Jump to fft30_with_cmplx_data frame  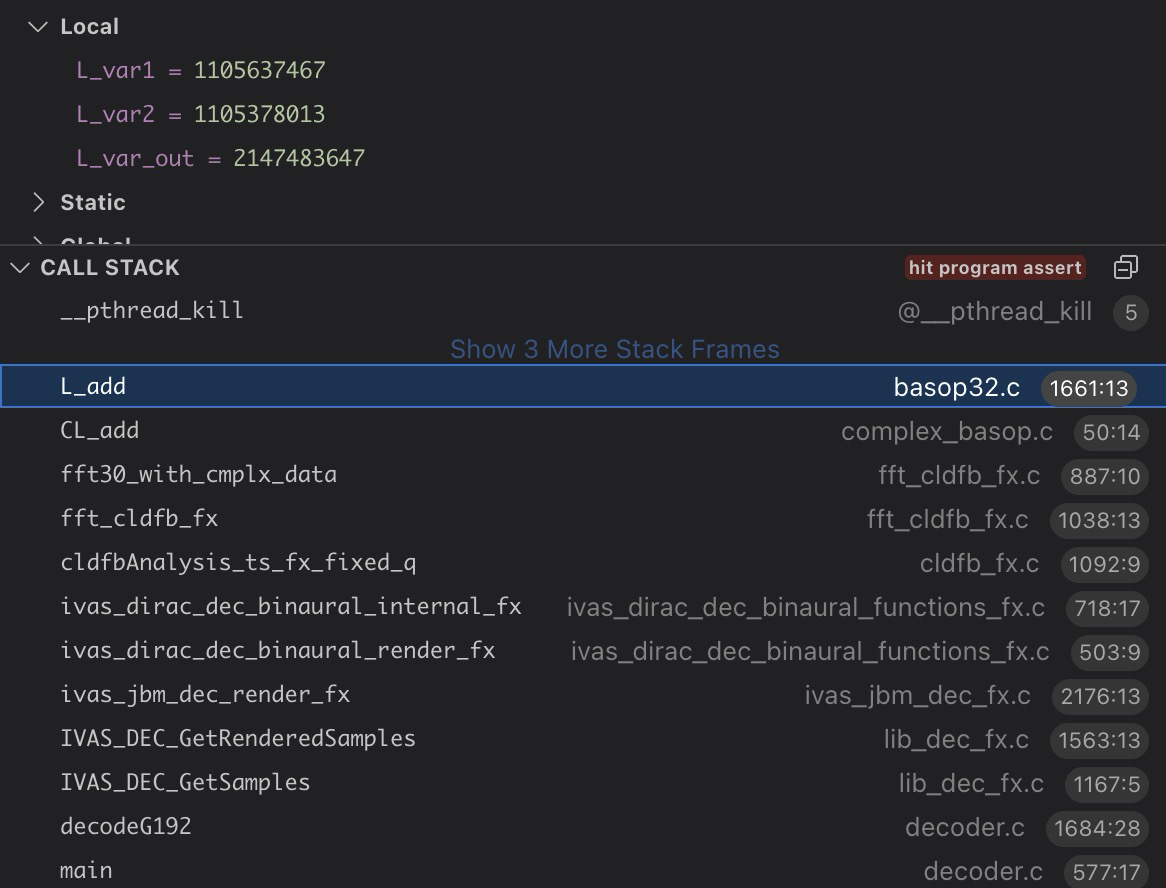tap(198, 475)
